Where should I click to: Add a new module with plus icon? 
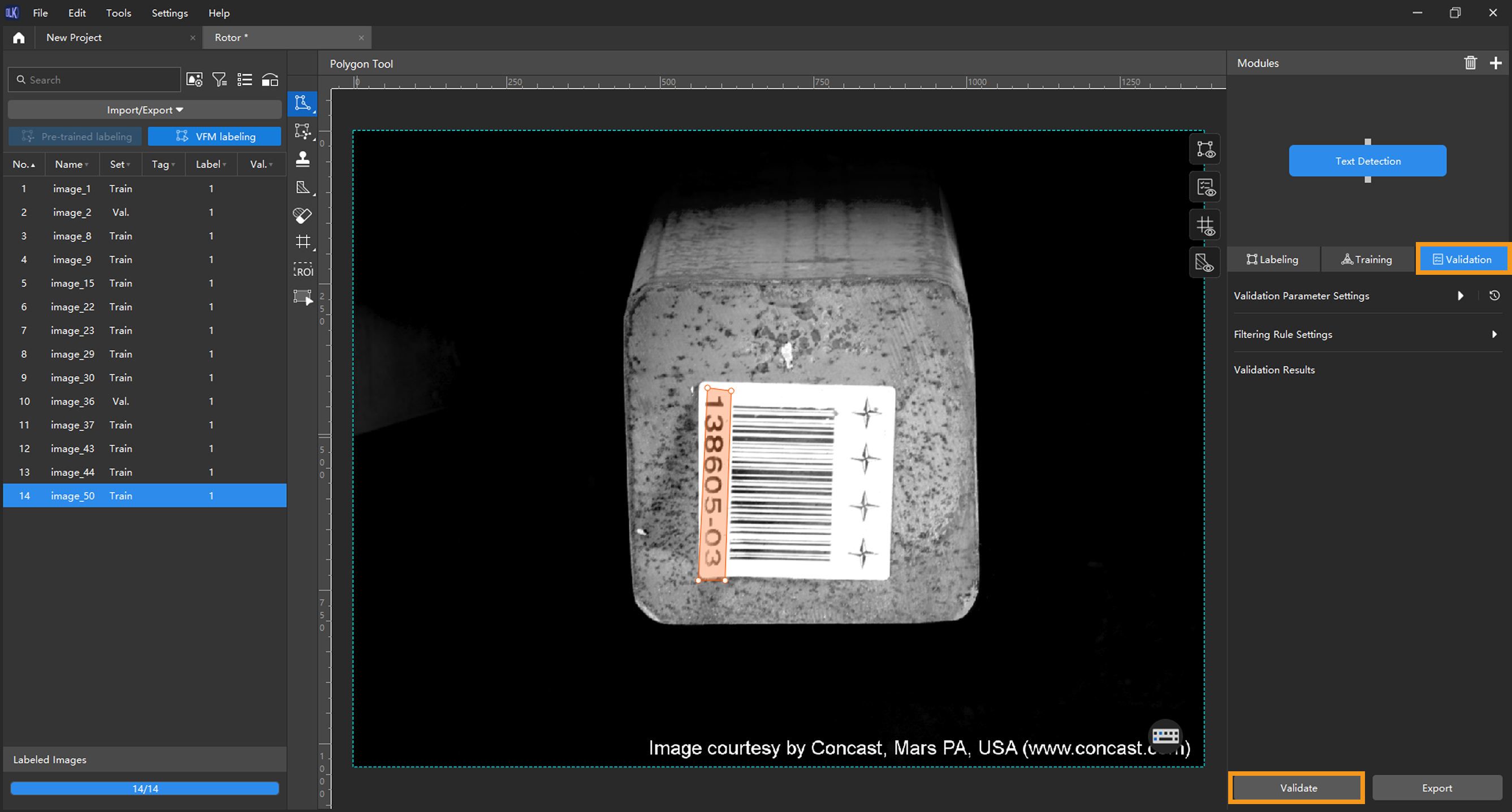point(1496,63)
